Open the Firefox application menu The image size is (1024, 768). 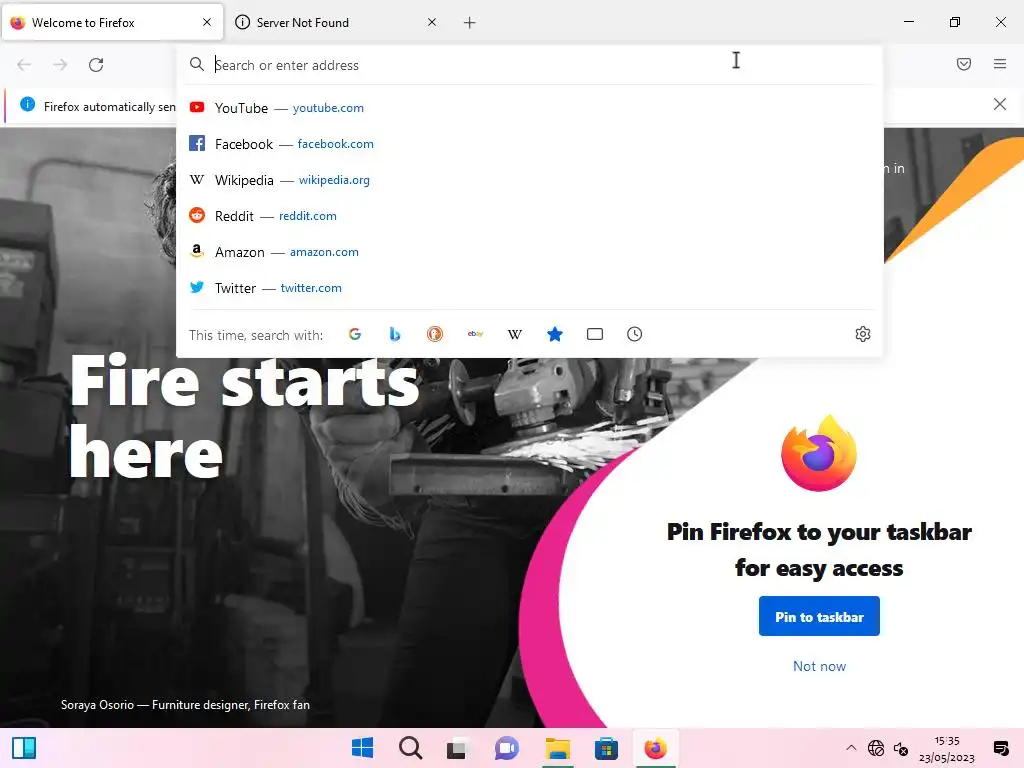(x=999, y=64)
